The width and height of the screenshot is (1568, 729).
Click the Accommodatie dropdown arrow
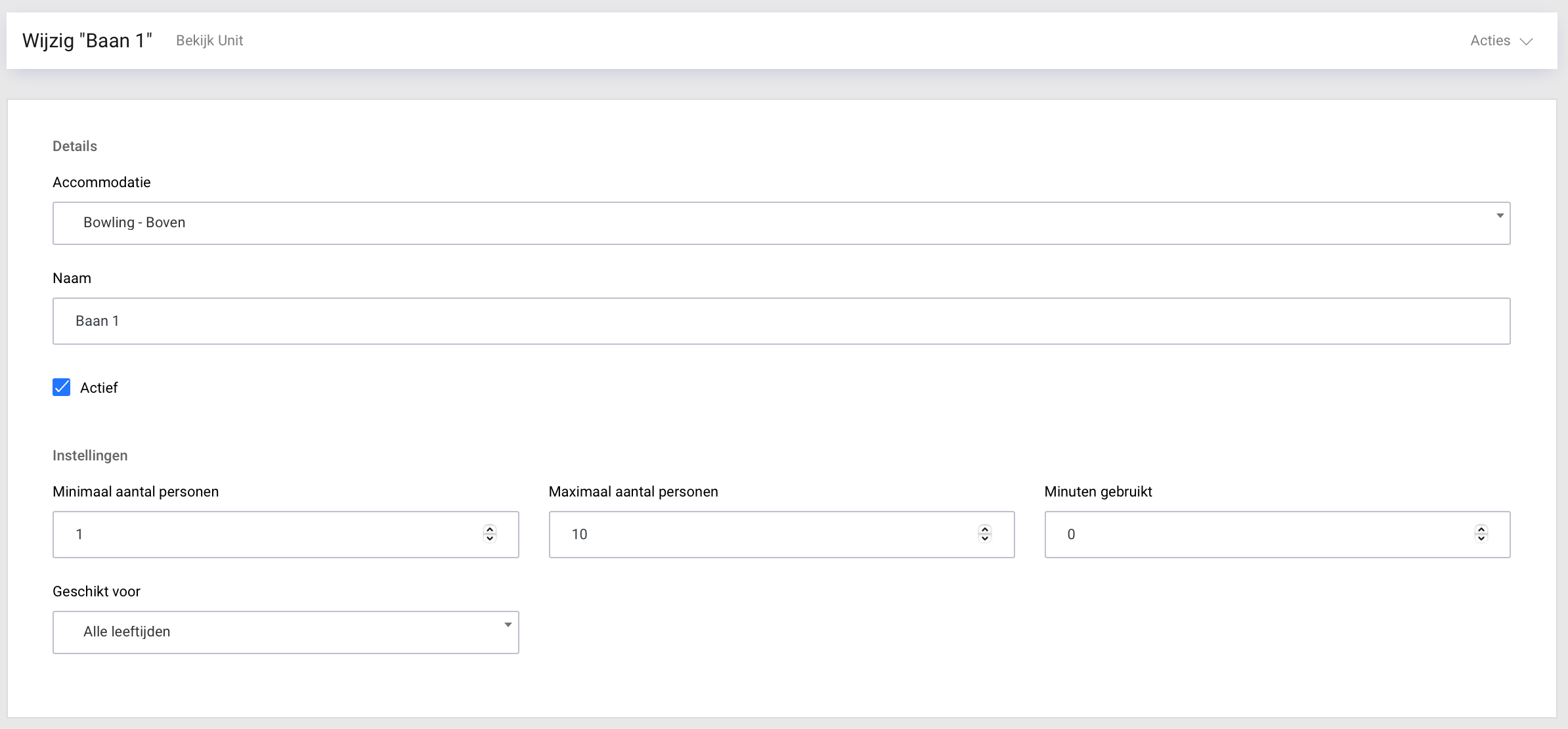[1500, 216]
